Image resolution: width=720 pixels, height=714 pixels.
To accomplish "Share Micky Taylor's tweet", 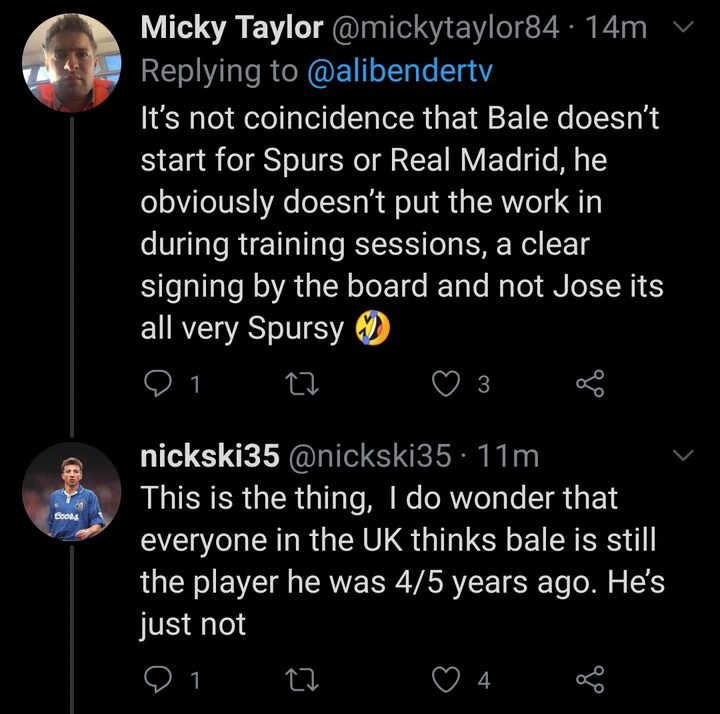I will click(591, 383).
